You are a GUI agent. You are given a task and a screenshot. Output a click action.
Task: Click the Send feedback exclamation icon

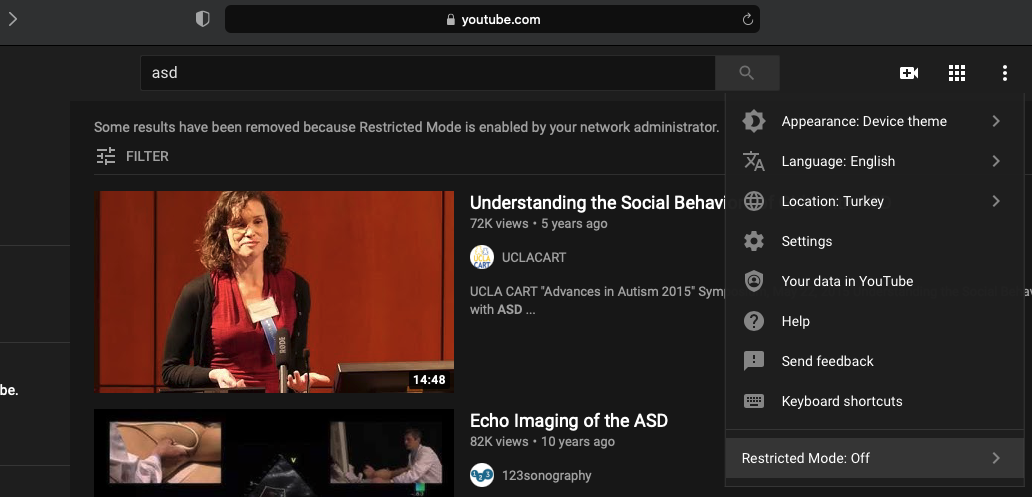click(754, 361)
